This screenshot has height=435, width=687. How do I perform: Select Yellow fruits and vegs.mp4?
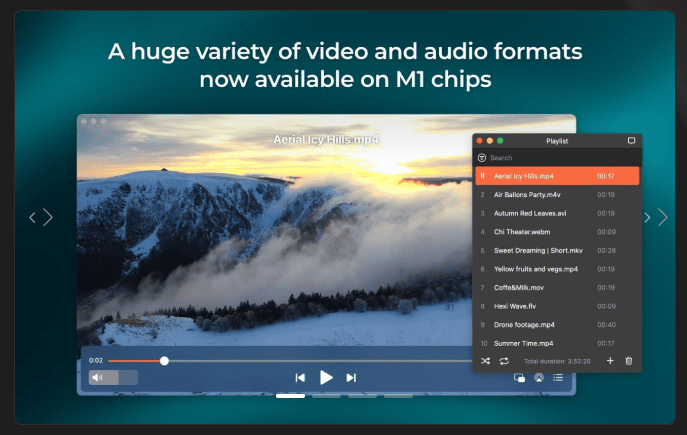557,269
